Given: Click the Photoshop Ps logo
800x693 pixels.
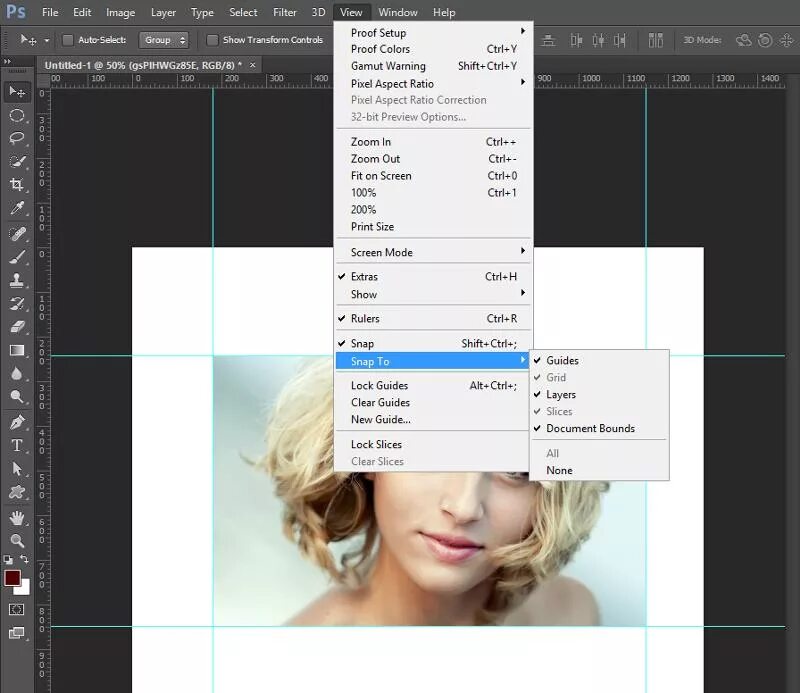Looking at the screenshot, I should pyautogui.click(x=16, y=11).
